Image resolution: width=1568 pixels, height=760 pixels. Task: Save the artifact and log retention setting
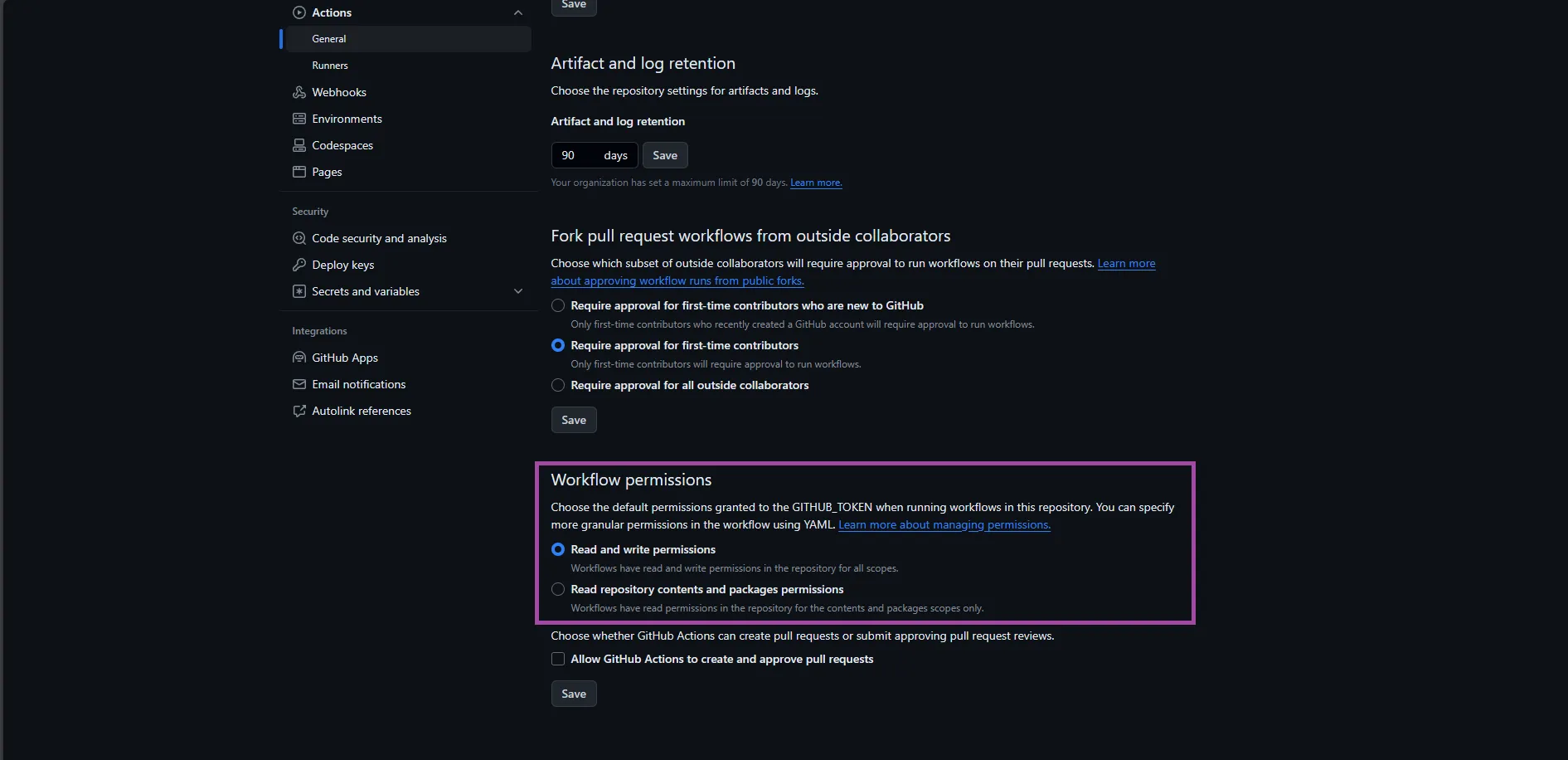coord(665,155)
